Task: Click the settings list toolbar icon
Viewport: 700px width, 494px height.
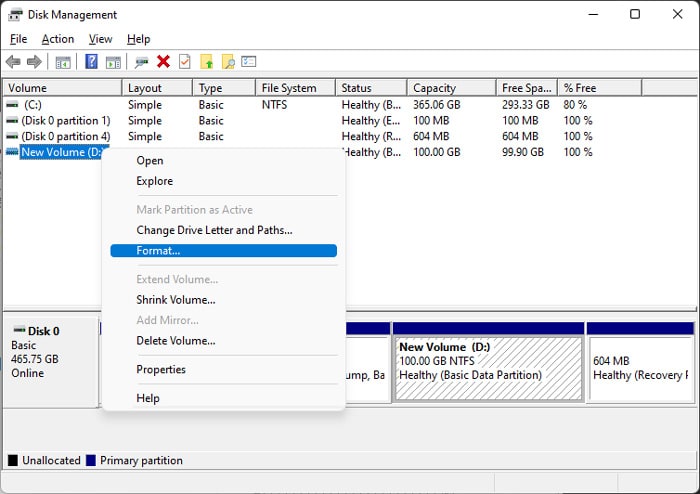Action: [249, 61]
